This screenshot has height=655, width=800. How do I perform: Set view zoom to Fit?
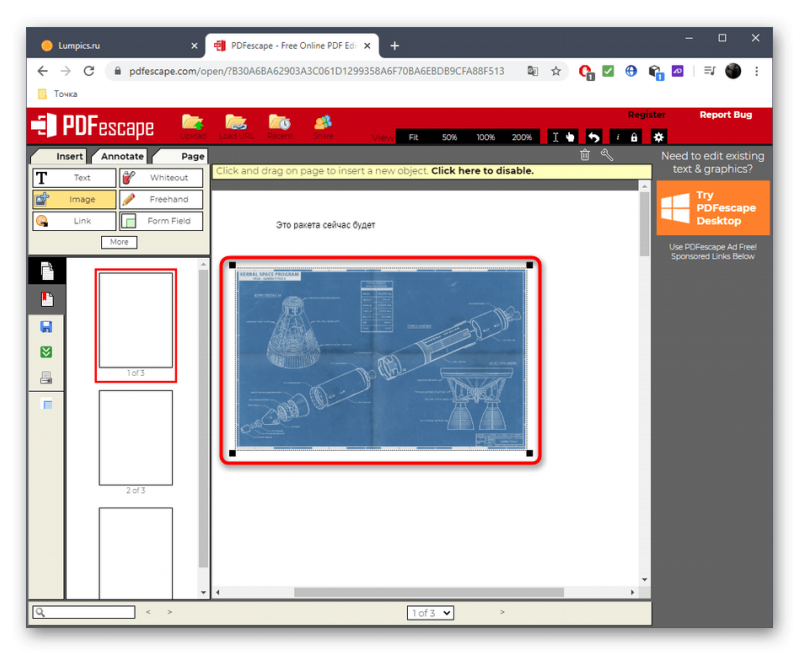coord(413,137)
